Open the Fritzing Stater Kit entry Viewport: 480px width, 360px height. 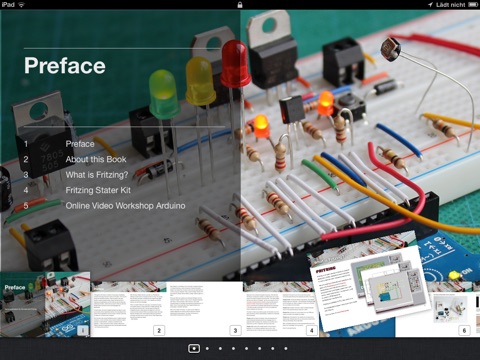coord(98,190)
